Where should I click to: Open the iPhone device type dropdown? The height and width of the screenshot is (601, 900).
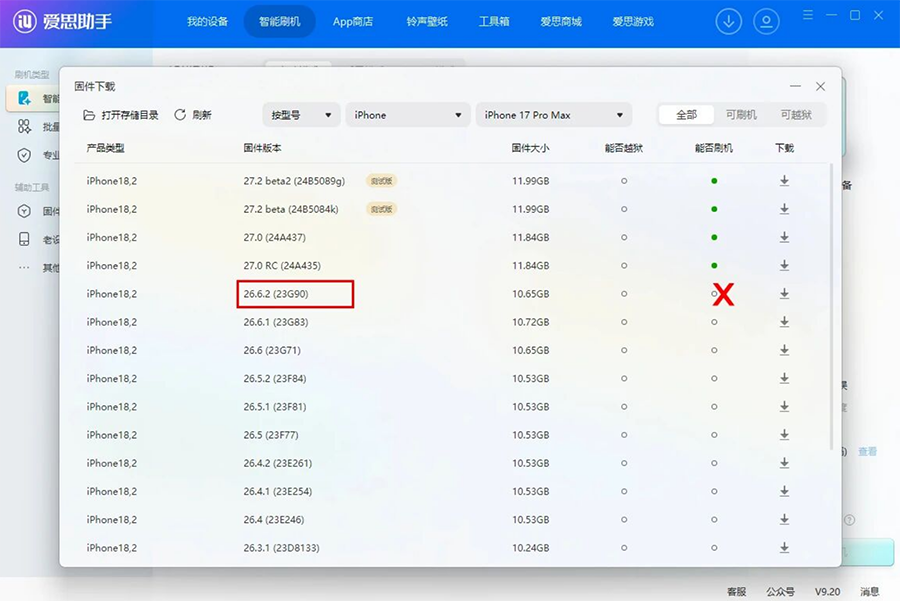pos(408,115)
